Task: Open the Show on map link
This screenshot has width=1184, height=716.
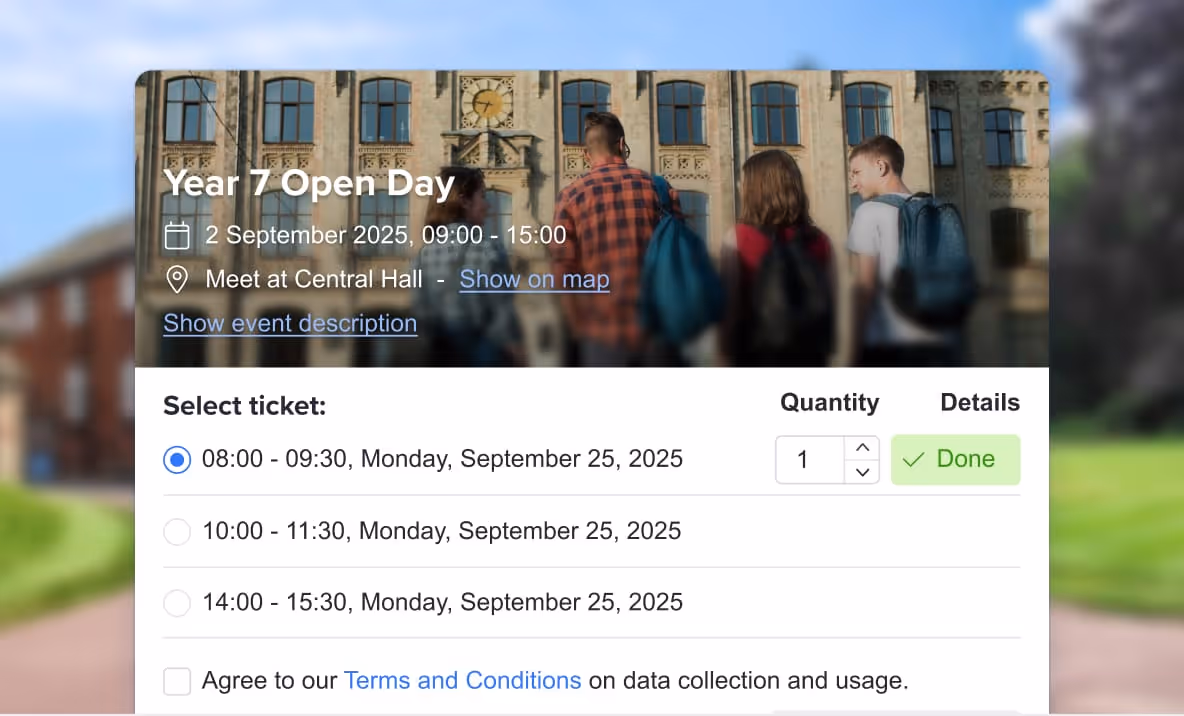Action: [535, 279]
